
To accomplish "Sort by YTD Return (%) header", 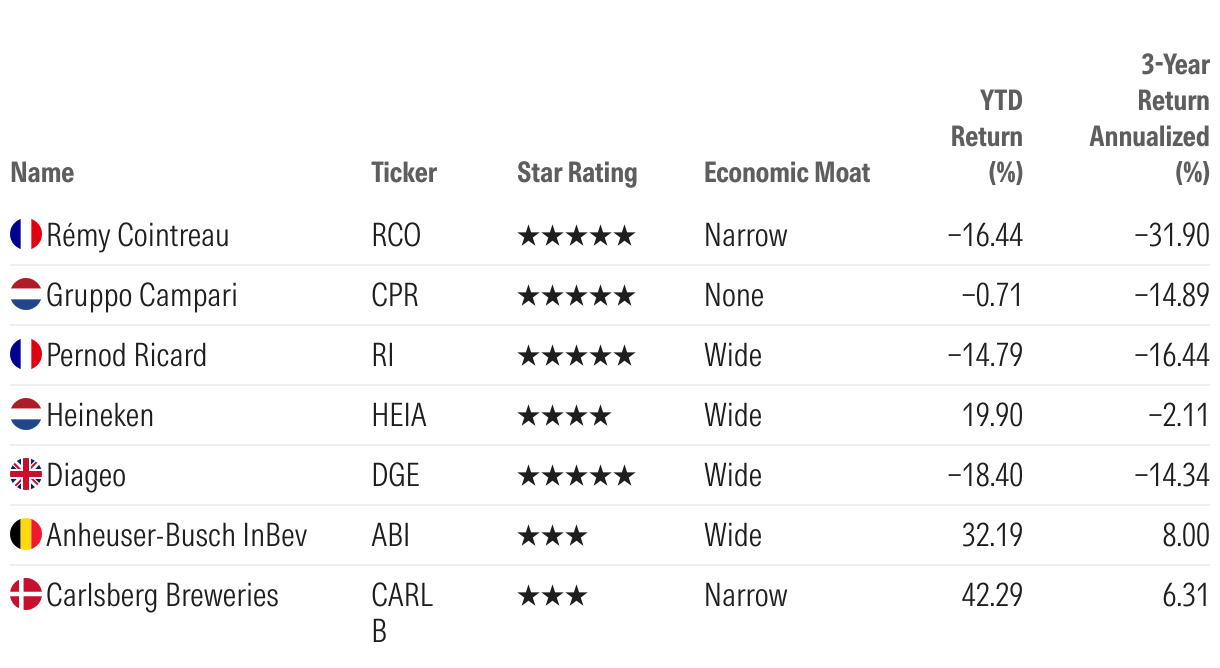I will pos(987,136).
